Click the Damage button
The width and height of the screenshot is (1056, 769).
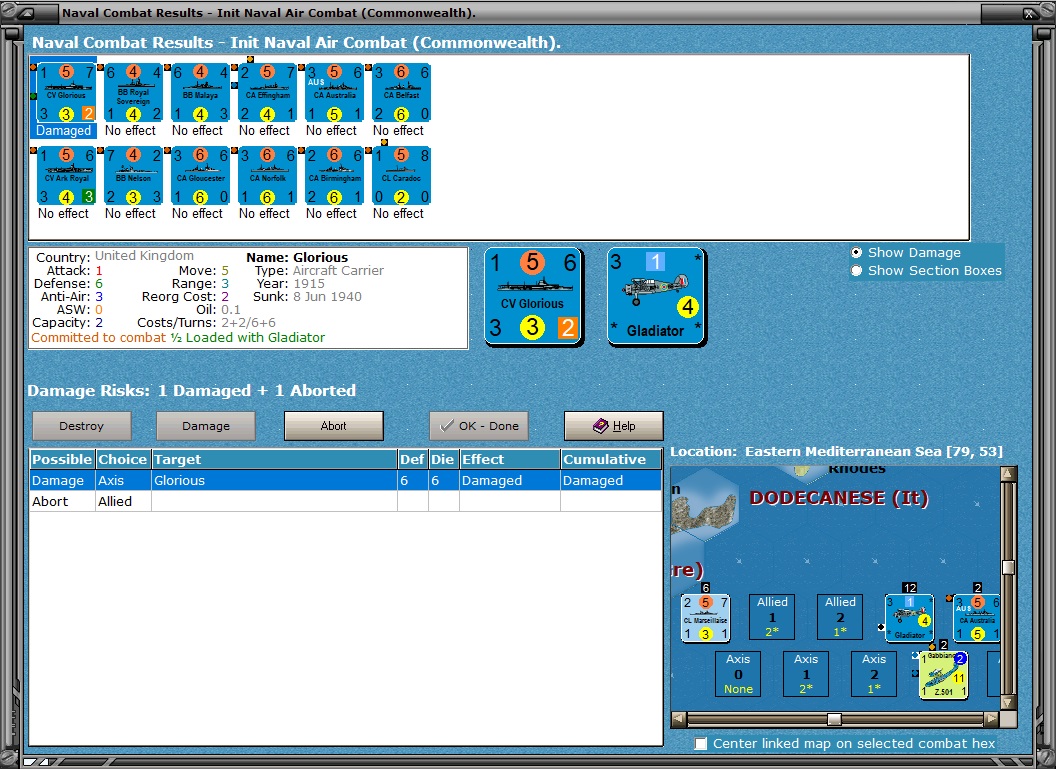[206, 426]
